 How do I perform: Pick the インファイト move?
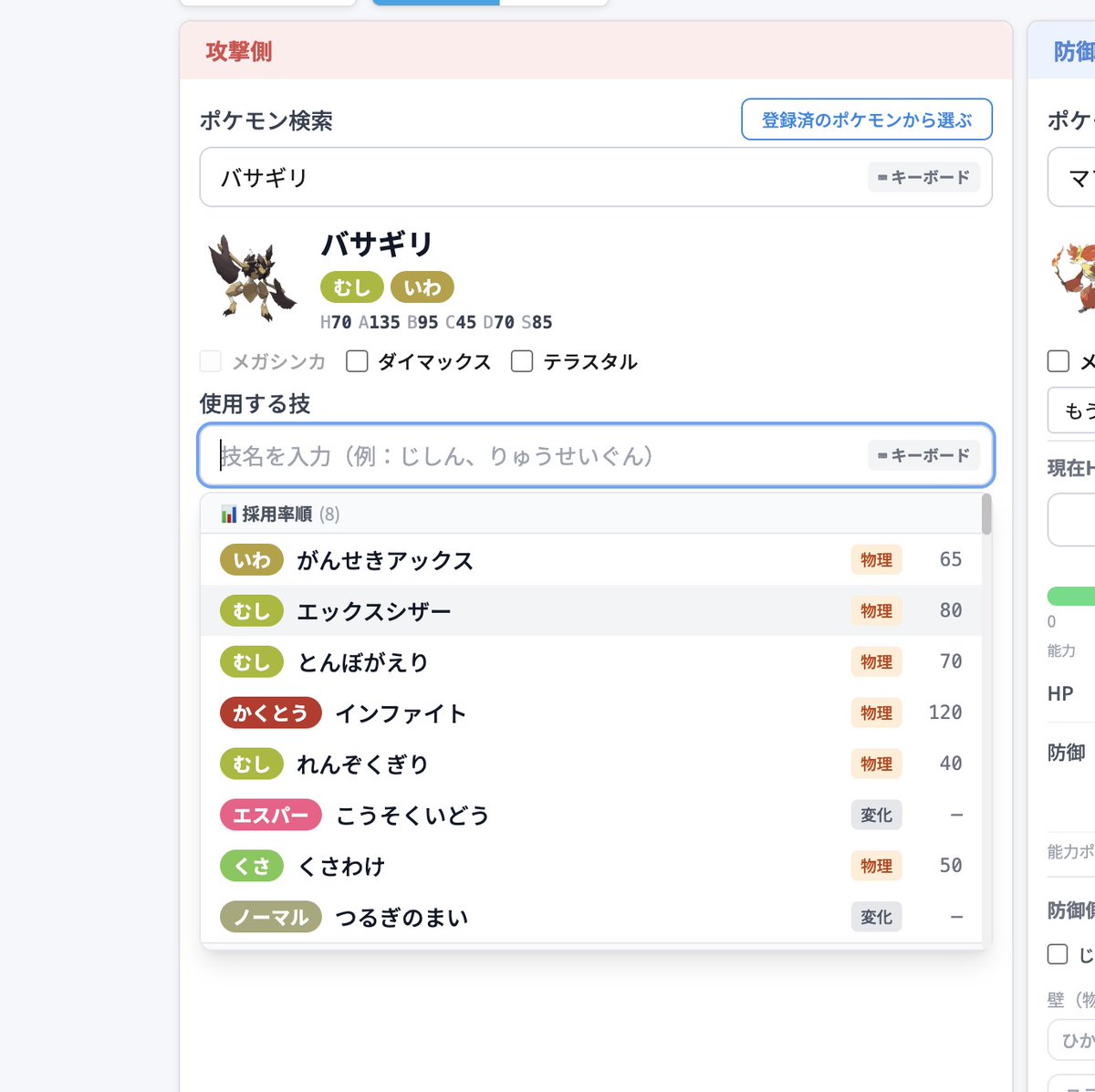(591, 713)
